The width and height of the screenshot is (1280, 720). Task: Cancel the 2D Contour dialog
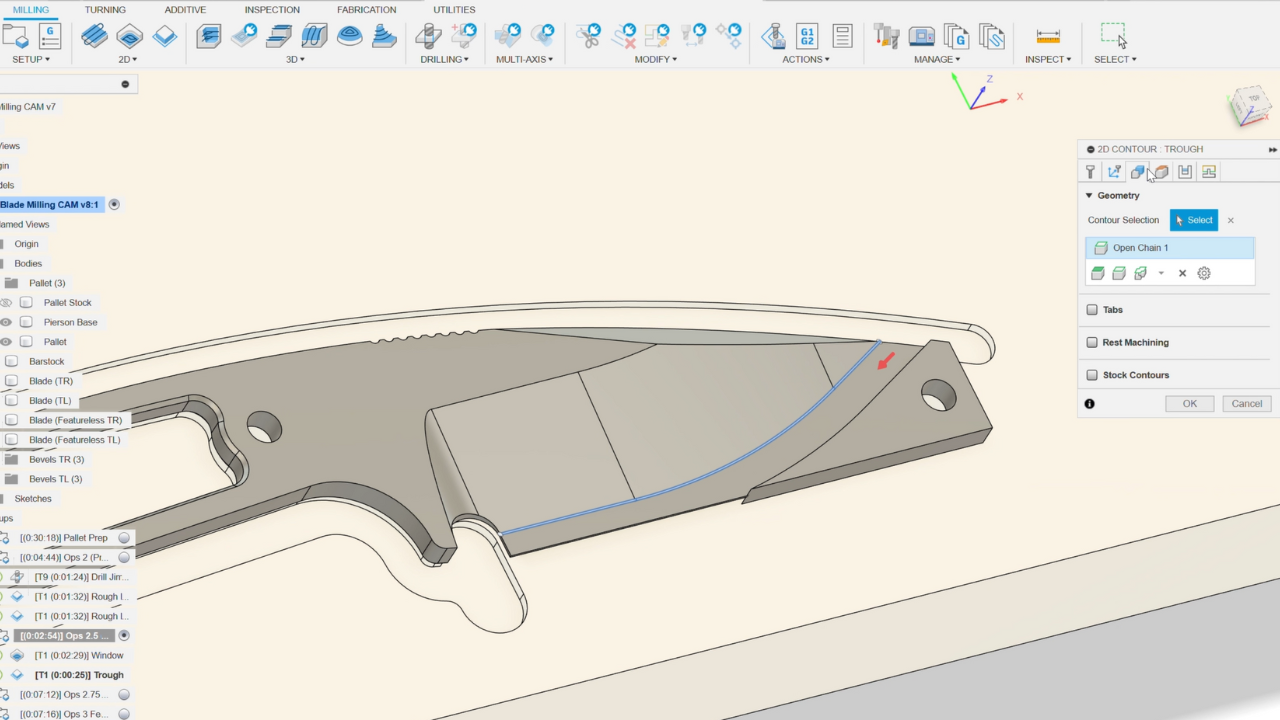point(1246,403)
